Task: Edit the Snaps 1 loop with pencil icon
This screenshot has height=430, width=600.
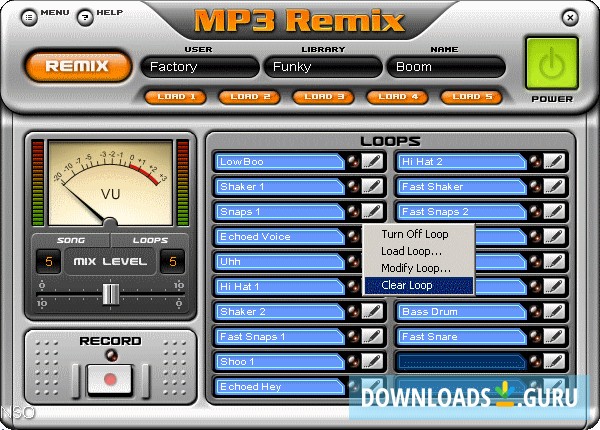Action: tap(372, 212)
